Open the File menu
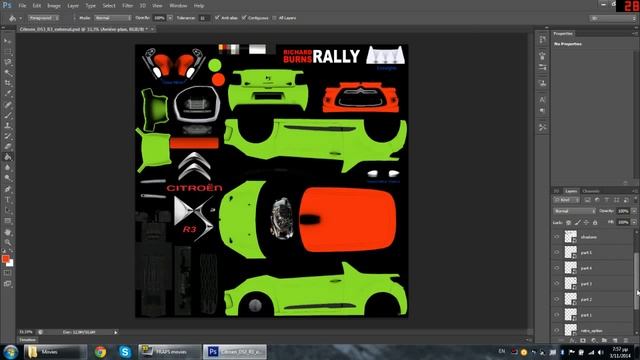The image size is (640, 360). pyautogui.click(x=22, y=6)
